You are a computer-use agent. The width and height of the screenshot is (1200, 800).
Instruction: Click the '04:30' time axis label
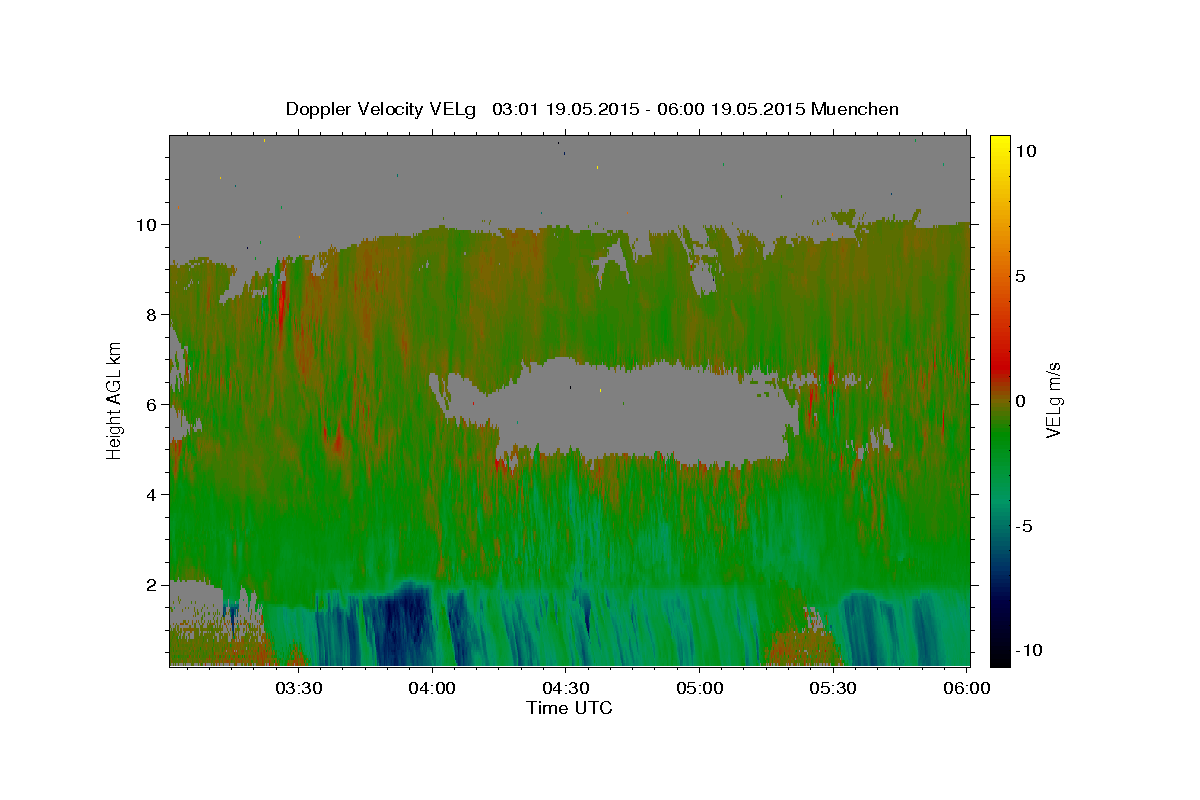tap(566, 689)
